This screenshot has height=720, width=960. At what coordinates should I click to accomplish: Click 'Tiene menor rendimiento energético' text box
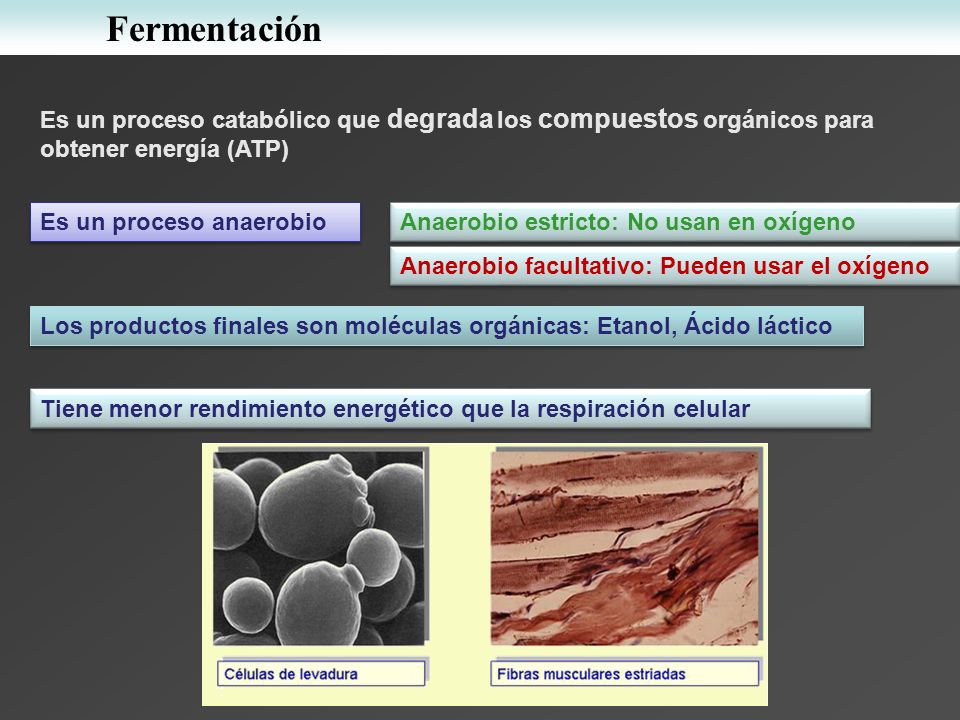tap(450, 408)
